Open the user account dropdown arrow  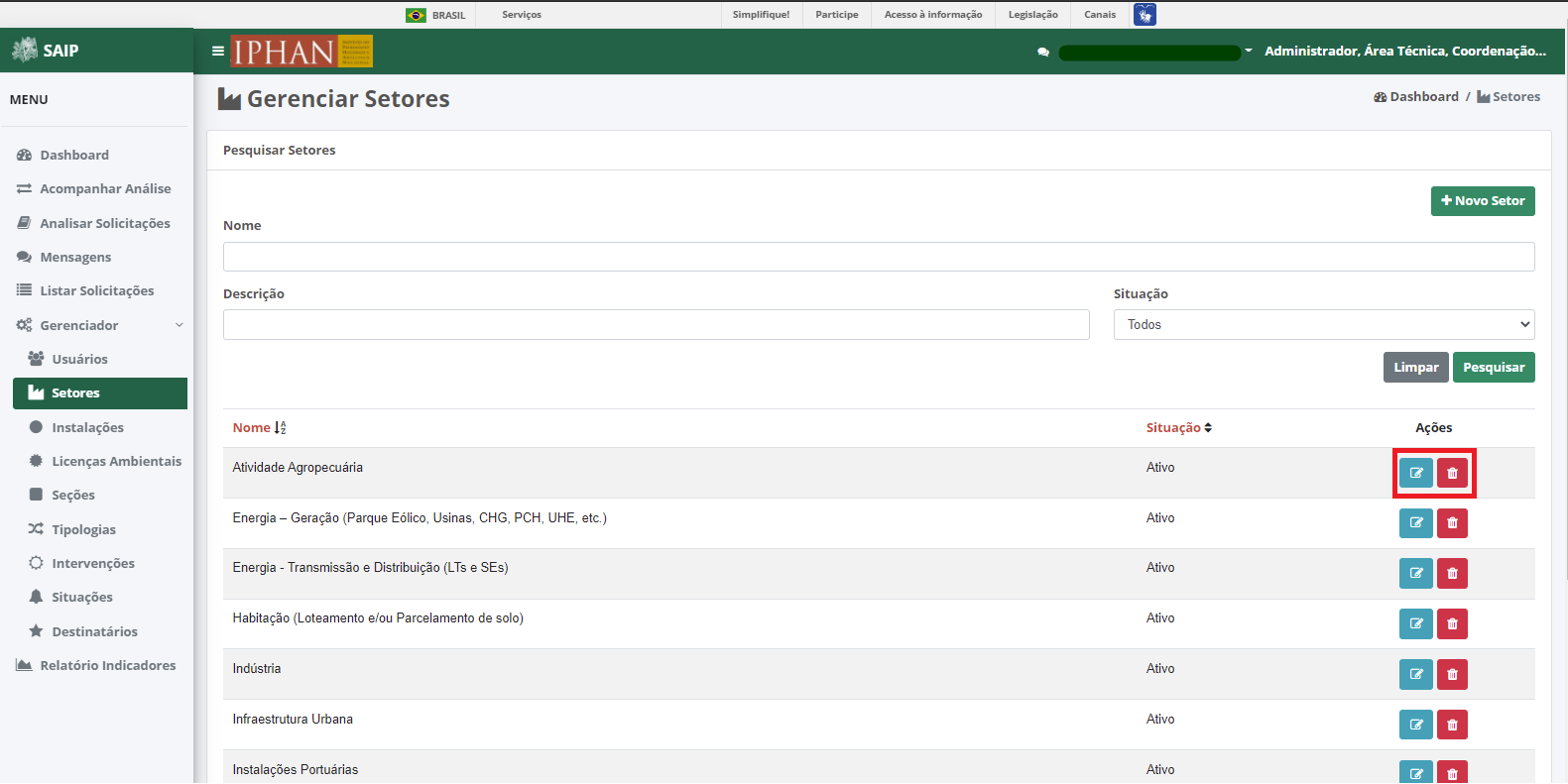1249,51
